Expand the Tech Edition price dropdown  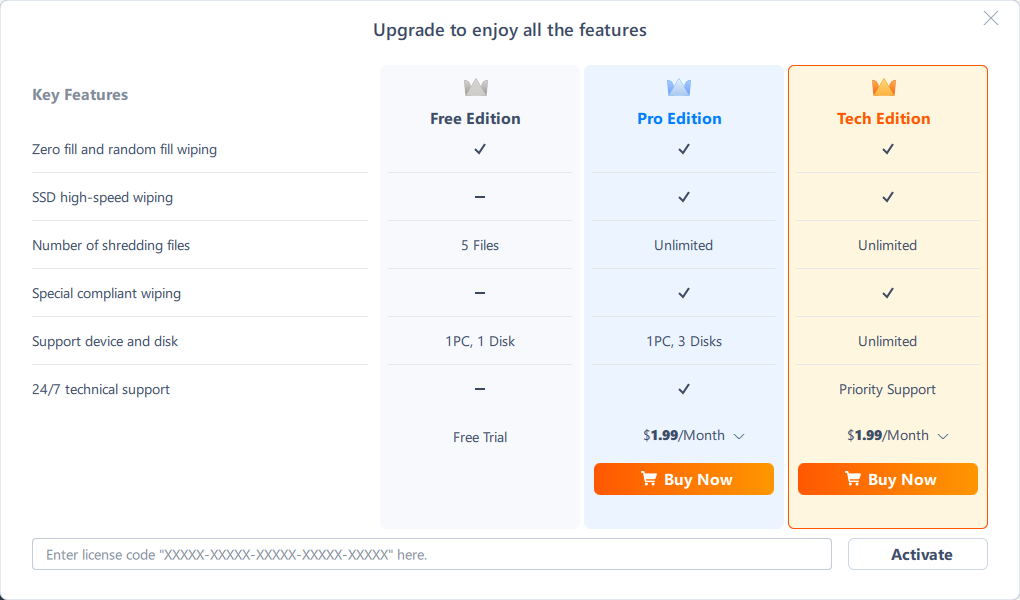(943, 436)
